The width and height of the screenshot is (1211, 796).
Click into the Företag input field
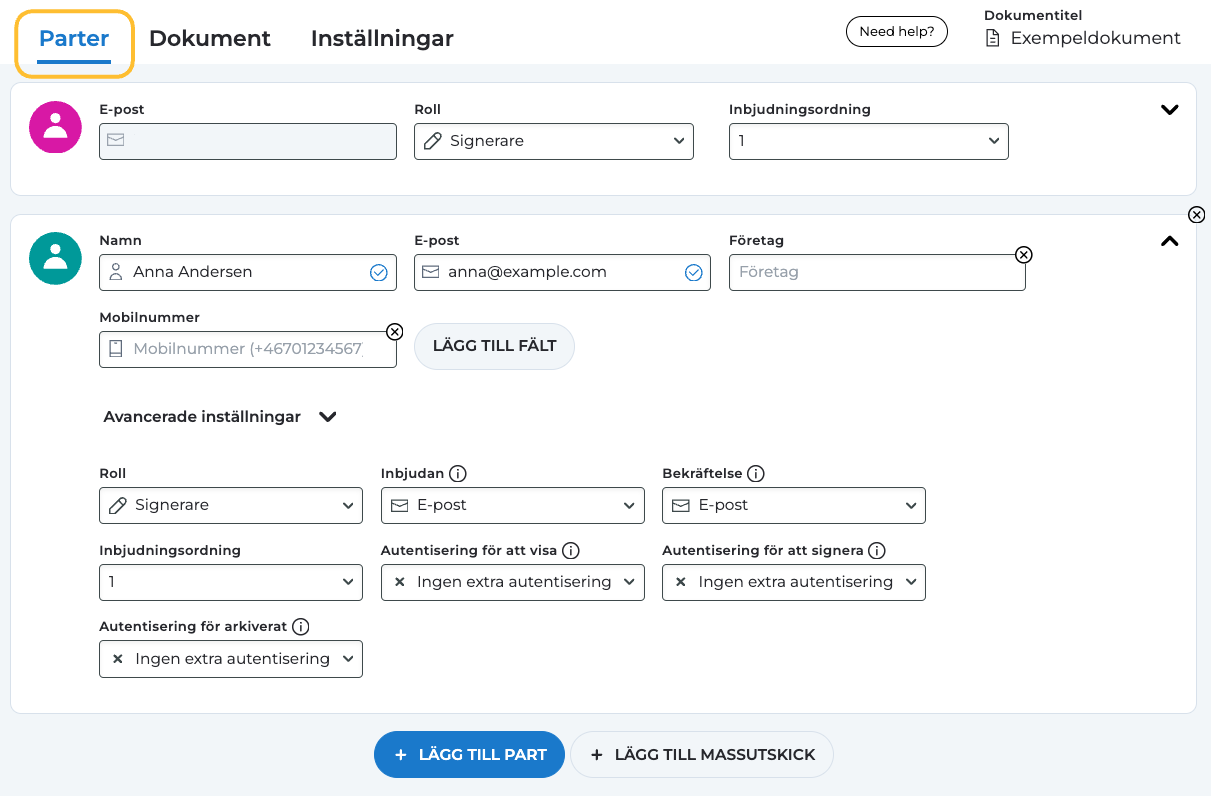870,272
